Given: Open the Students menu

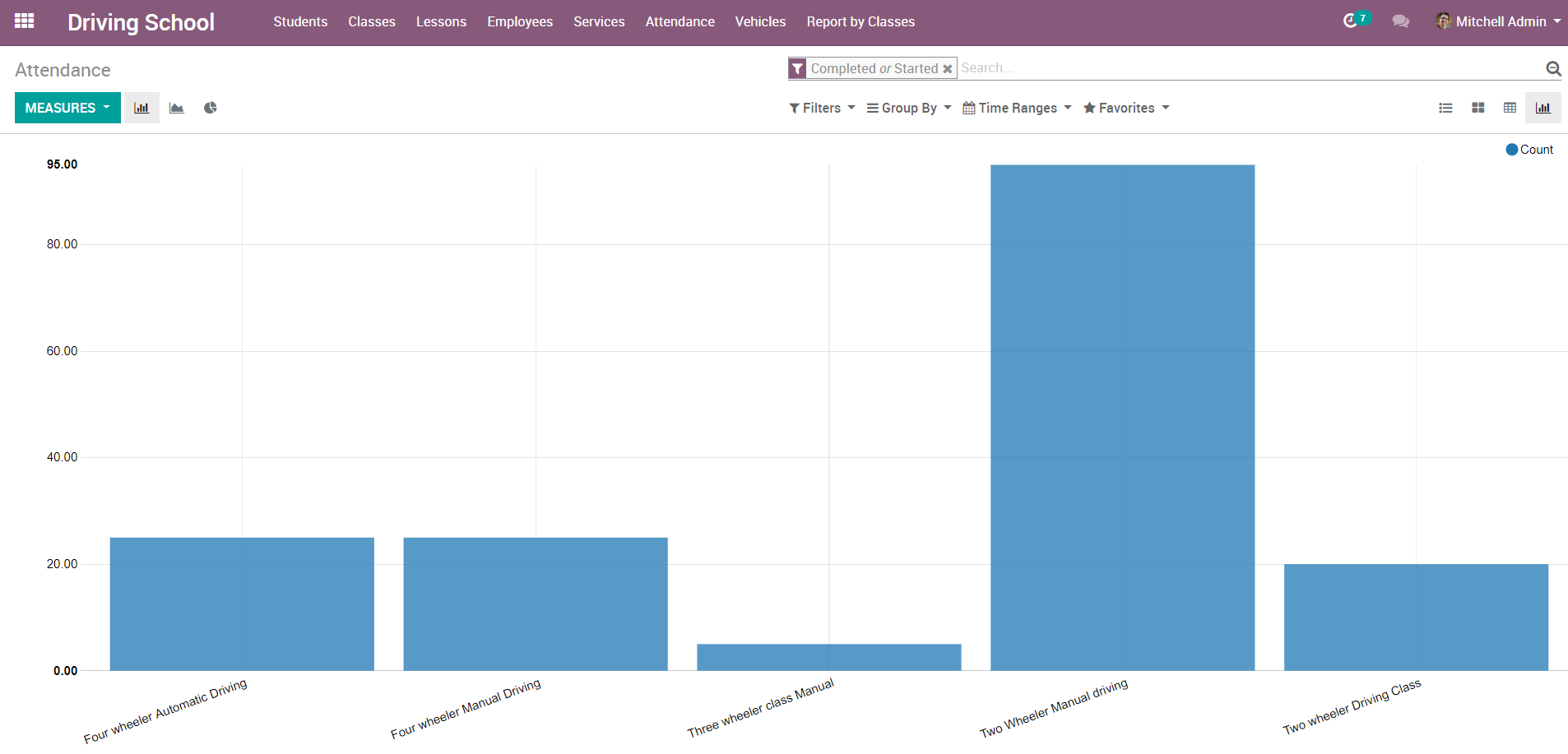Looking at the screenshot, I should [300, 21].
